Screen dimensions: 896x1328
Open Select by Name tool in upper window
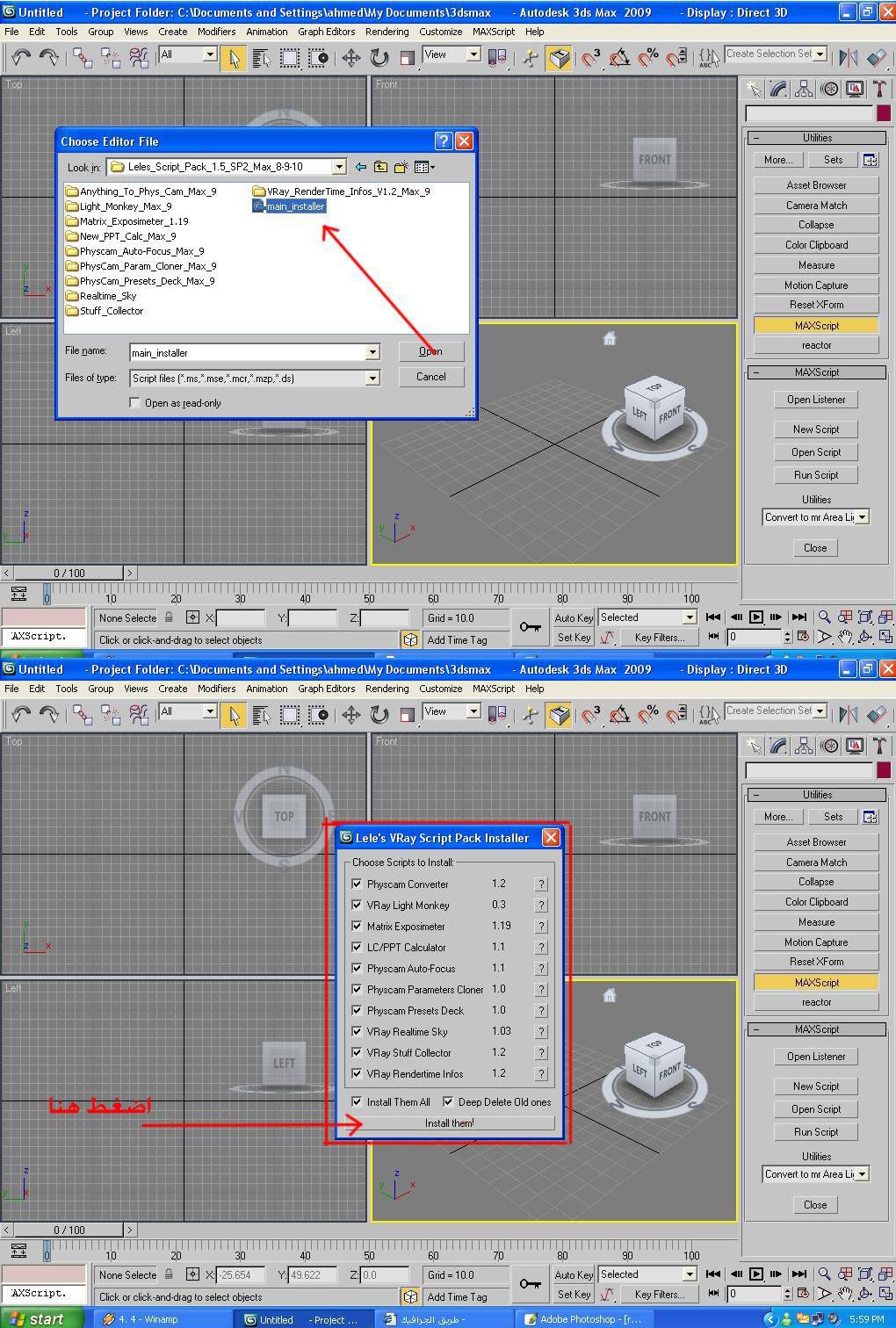click(x=262, y=58)
